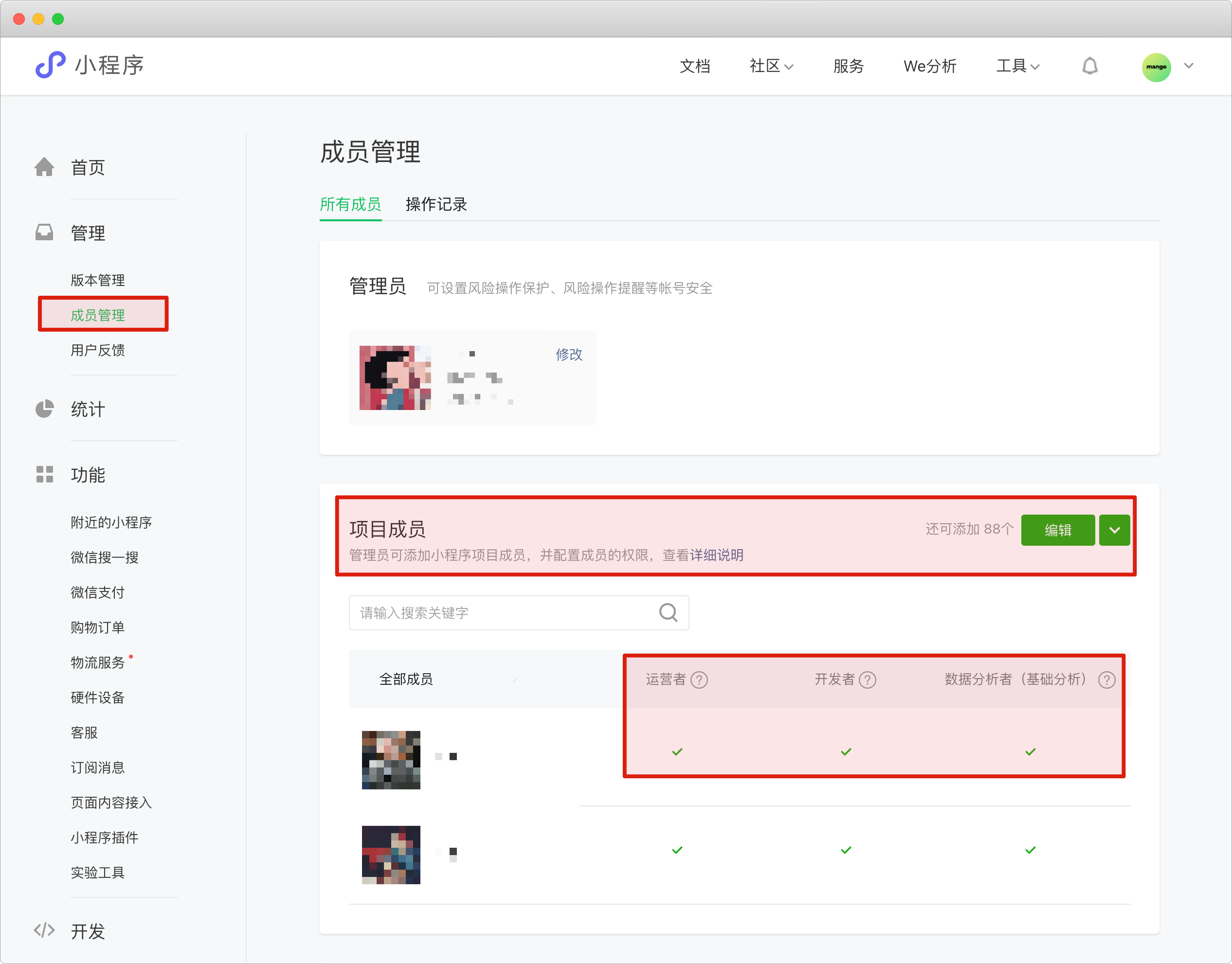The image size is (1232, 964).
Task: Click the 开发 code icon
Action: pos(44,930)
